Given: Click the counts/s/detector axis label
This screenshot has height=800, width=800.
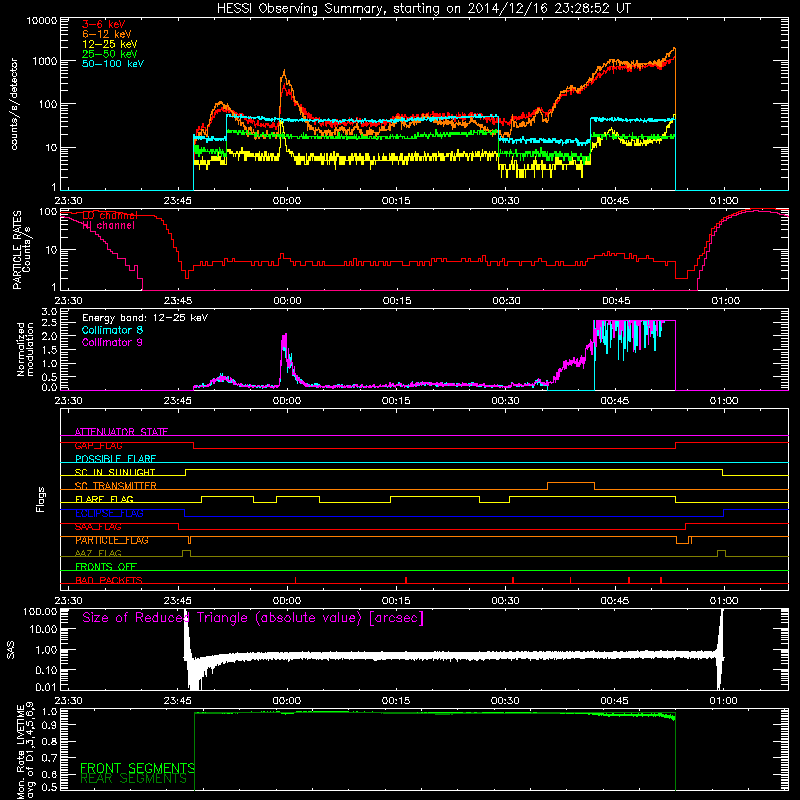Looking at the screenshot, I should tap(14, 104).
